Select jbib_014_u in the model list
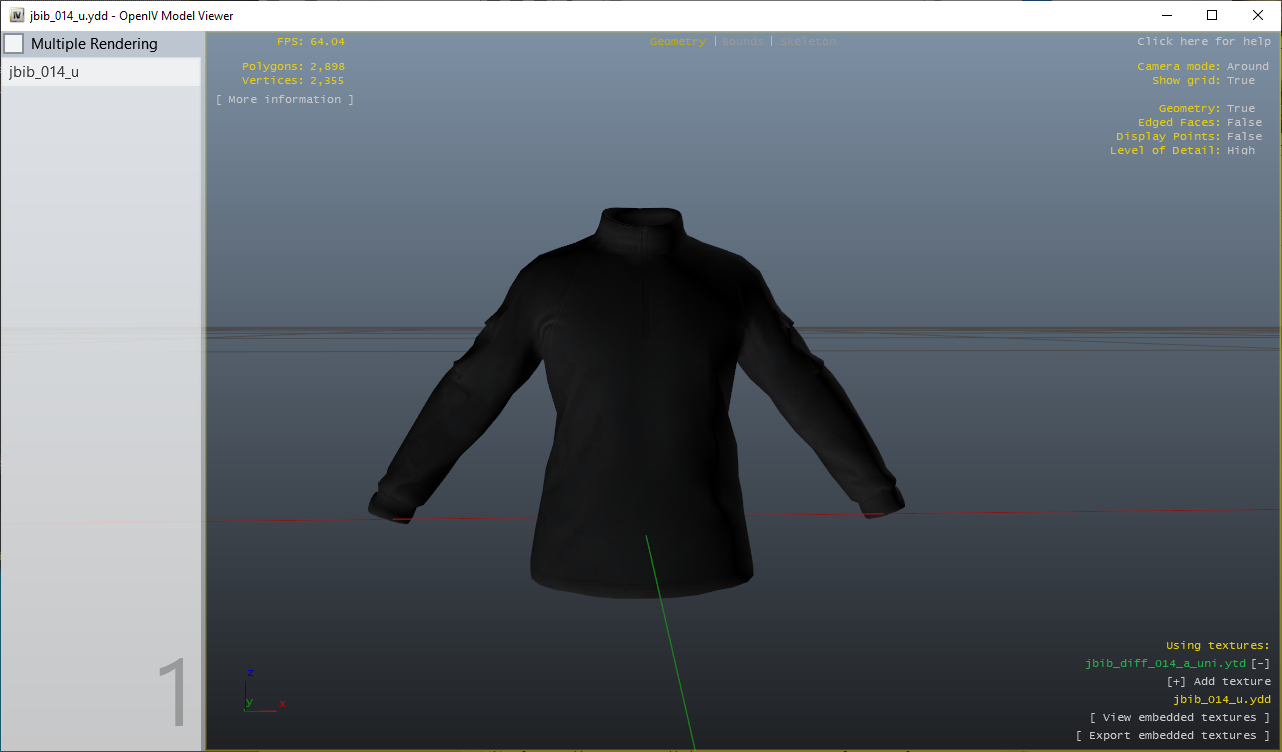Image resolution: width=1282 pixels, height=752 pixels. (x=45, y=71)
